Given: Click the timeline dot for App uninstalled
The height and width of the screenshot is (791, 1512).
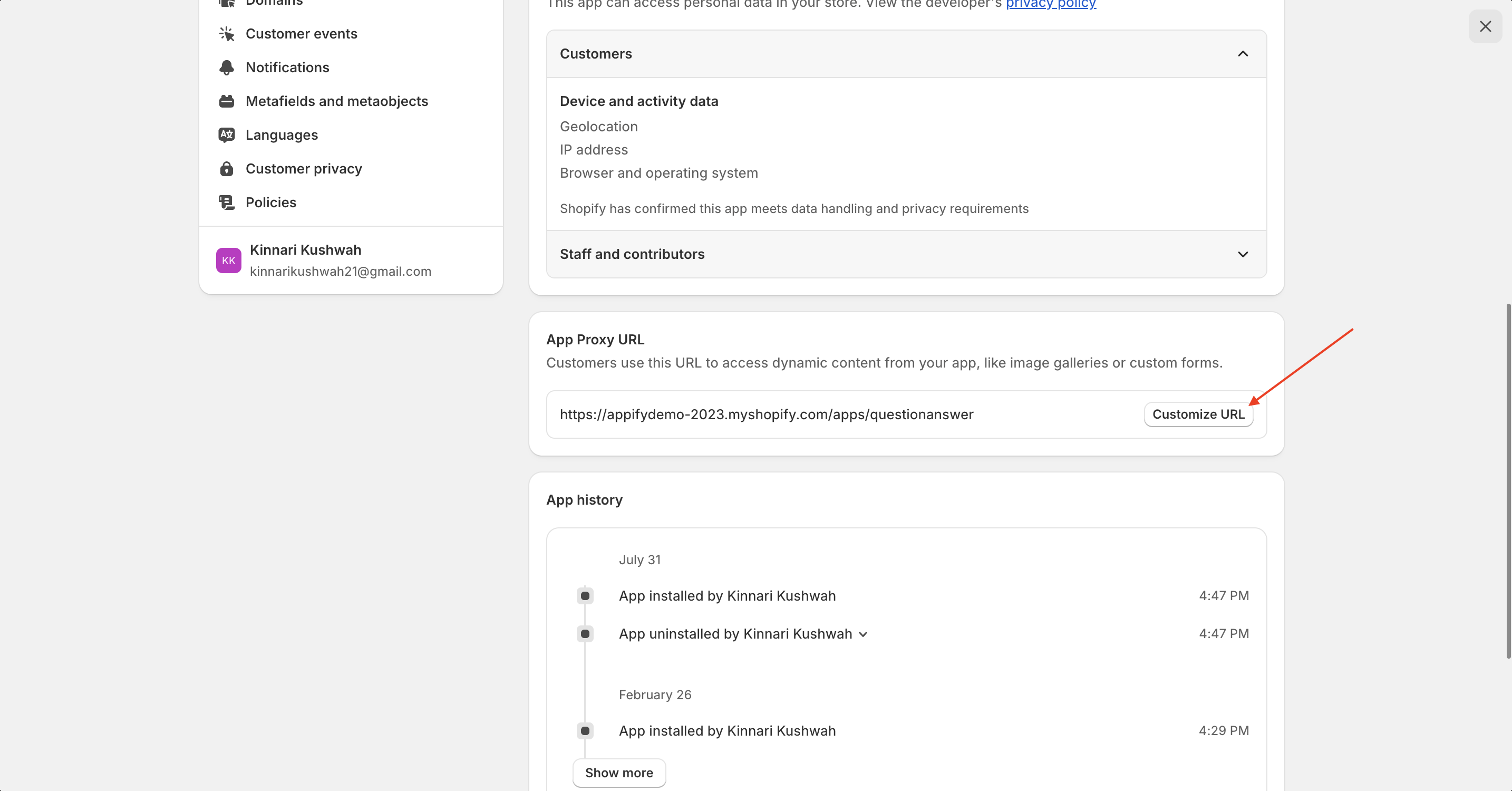Looking at the screenshot, I should point(585,634).
